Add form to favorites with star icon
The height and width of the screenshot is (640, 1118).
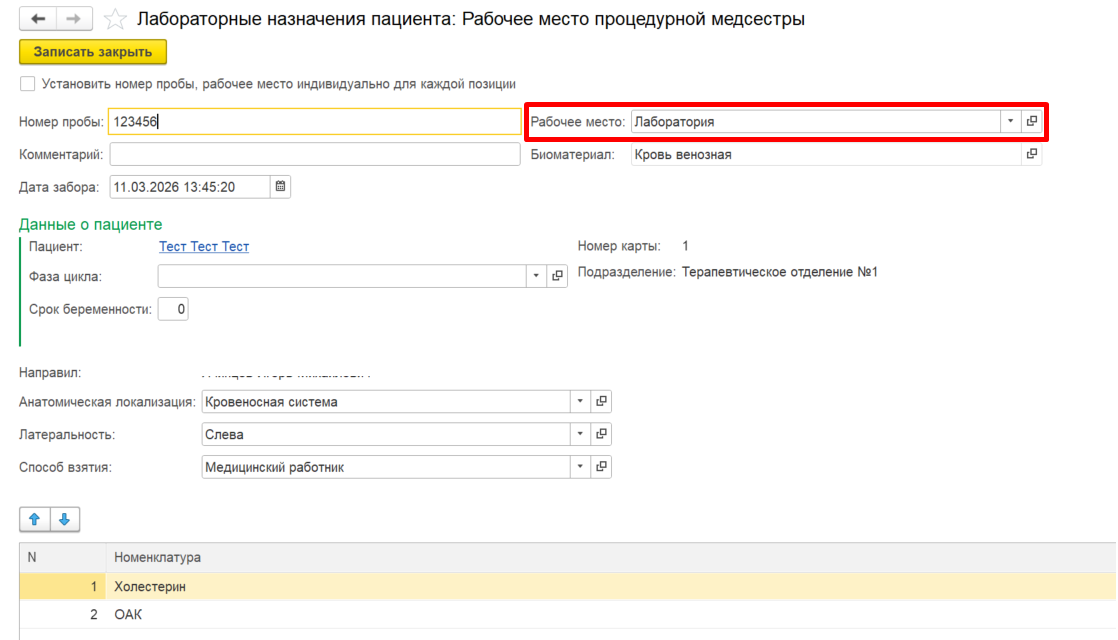tap(116, 19)
